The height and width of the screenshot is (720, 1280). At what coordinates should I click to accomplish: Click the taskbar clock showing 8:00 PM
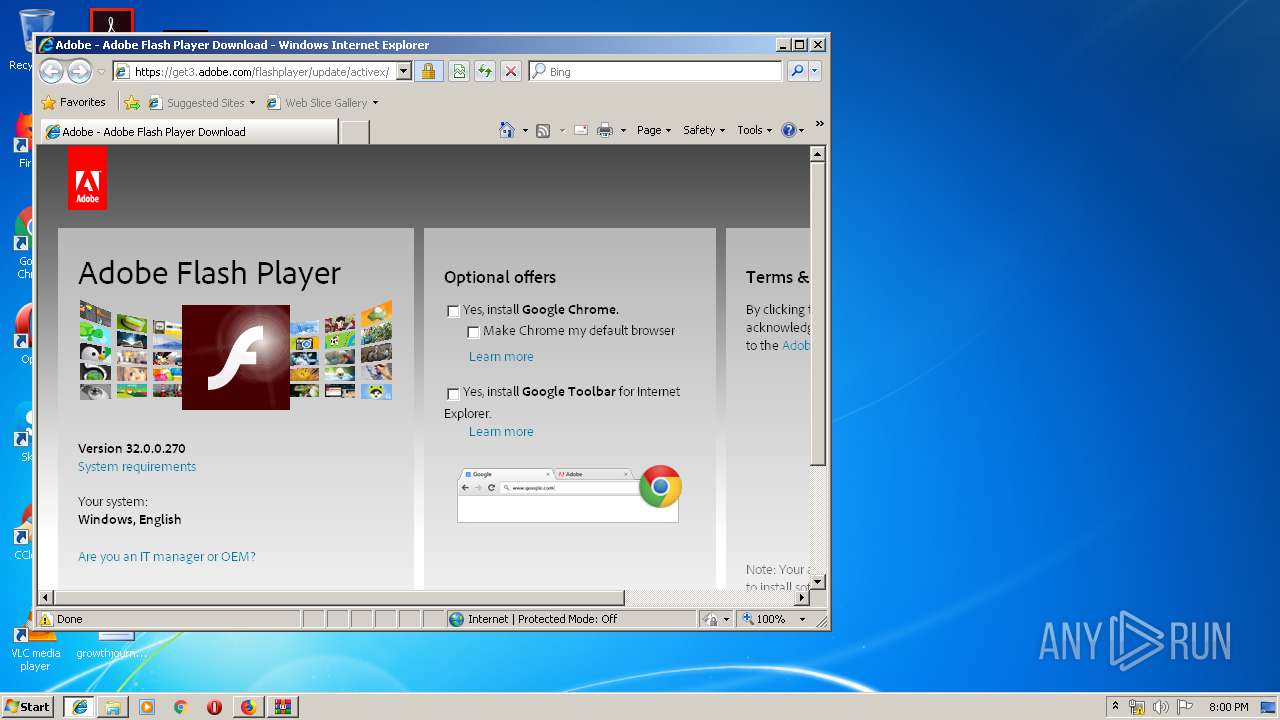click(x=1228, y=707)
